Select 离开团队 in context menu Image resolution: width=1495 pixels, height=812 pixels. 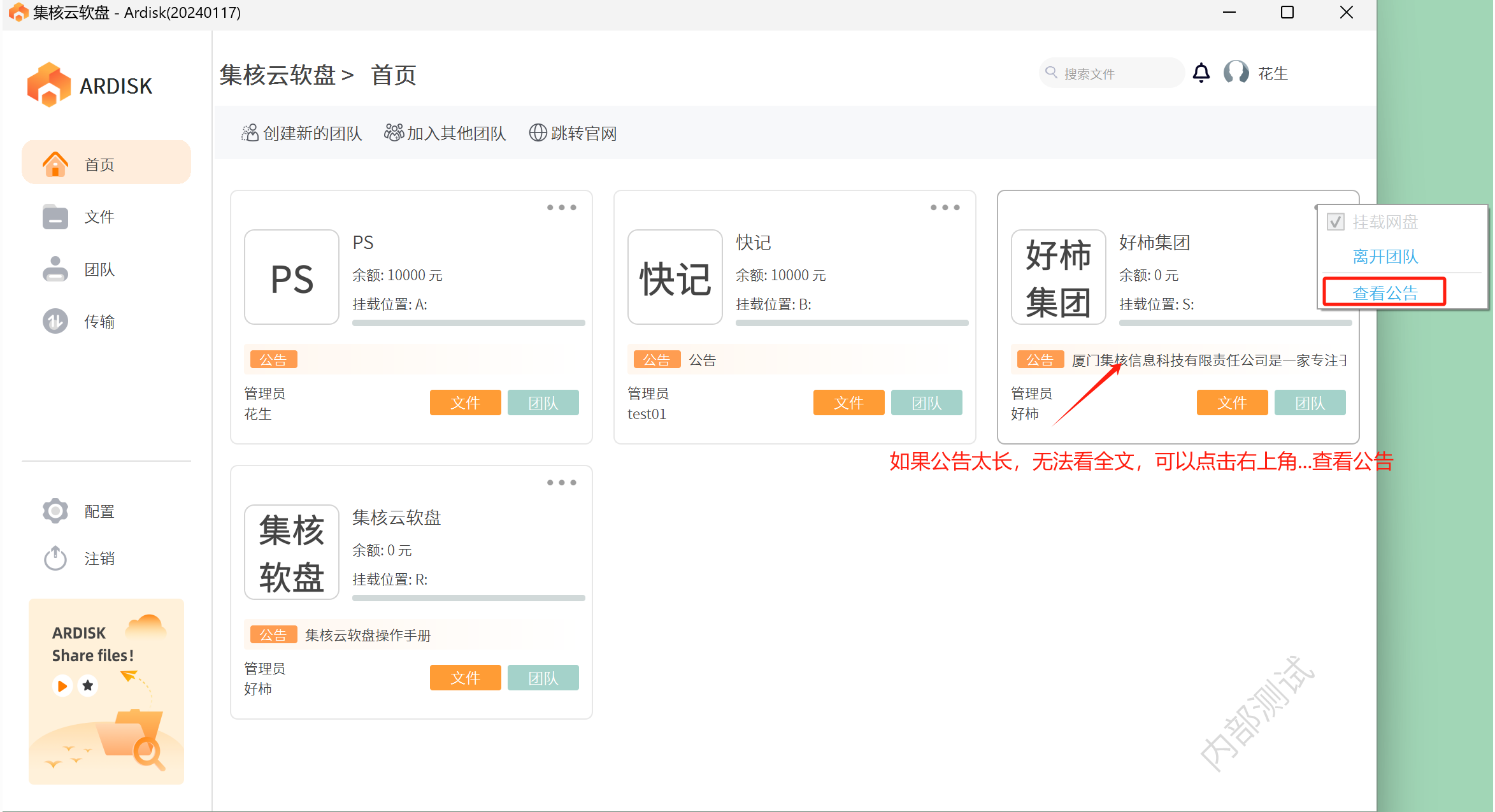[x=1385, y=257]
